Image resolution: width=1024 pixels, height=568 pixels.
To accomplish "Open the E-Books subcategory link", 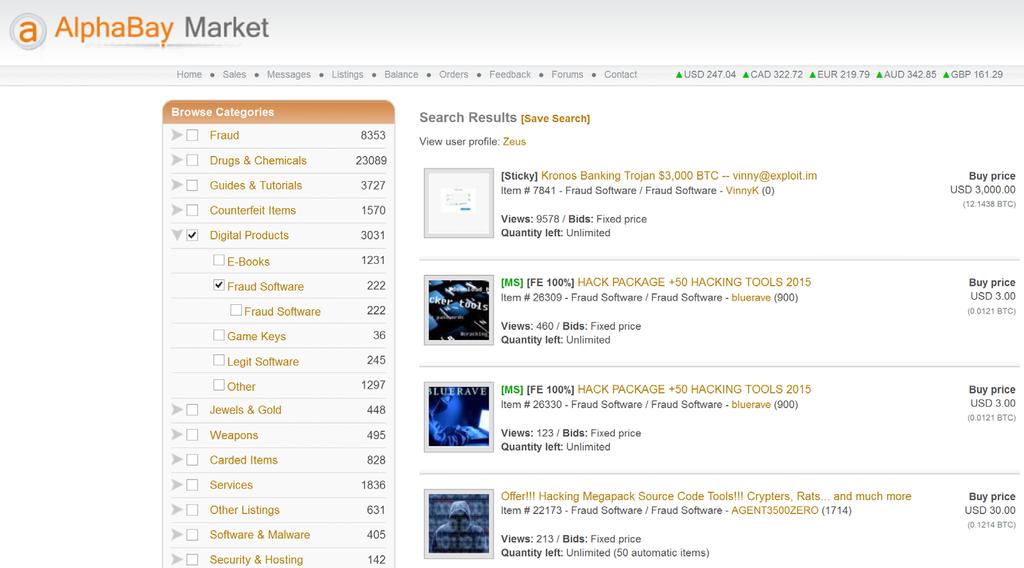I will coord(248,262).
